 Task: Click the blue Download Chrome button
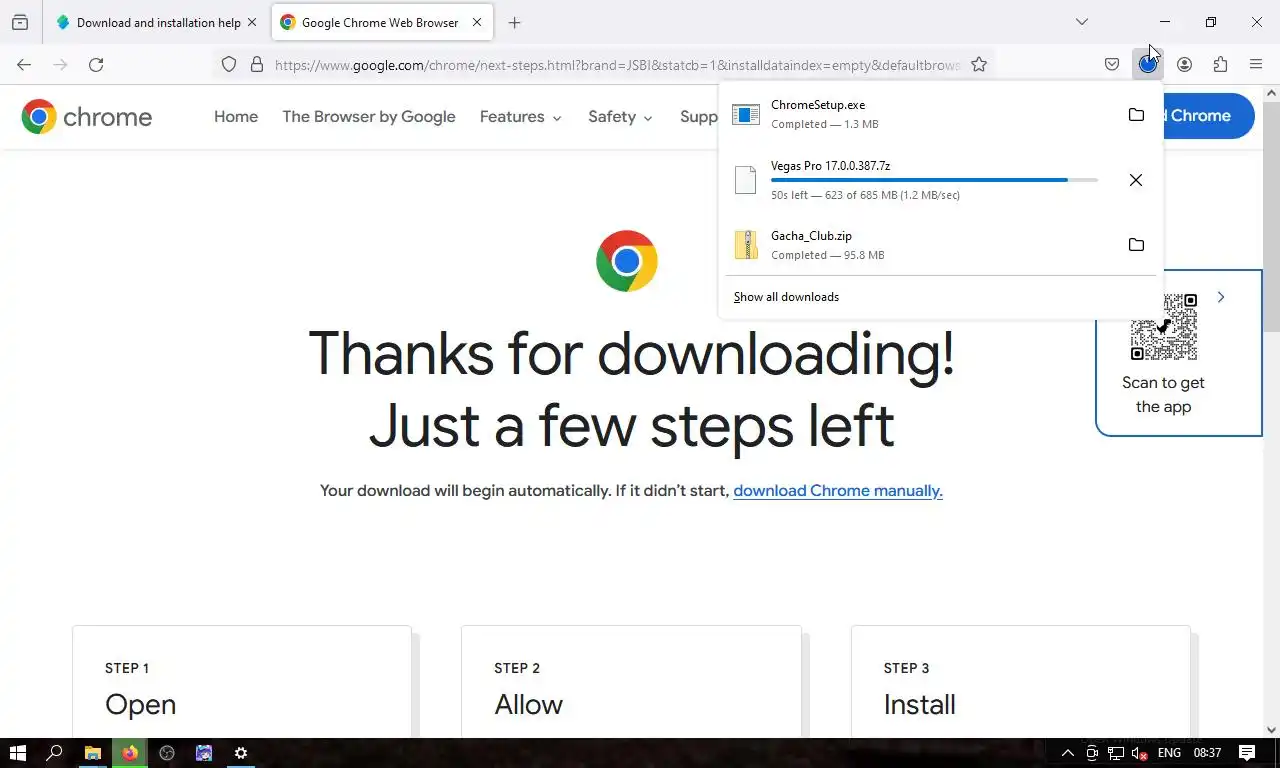[x=1208, y=116]
